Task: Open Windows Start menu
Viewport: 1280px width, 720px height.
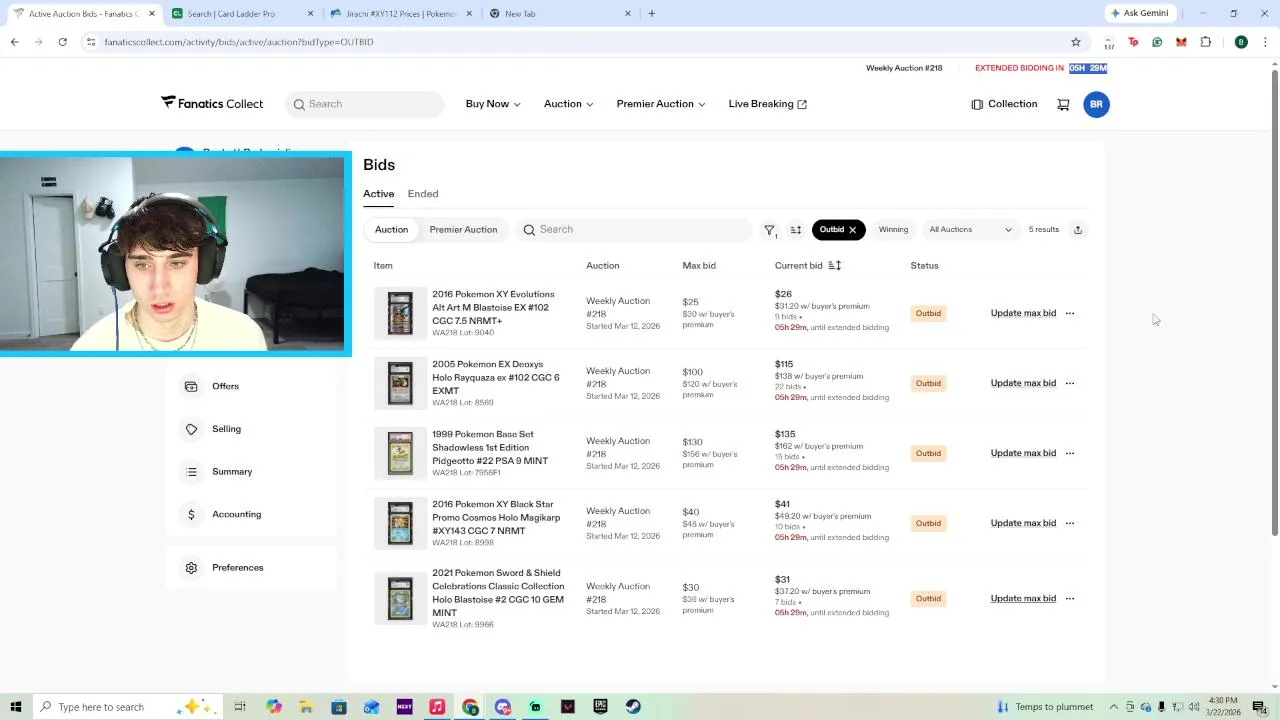Action: click(15, 707)
